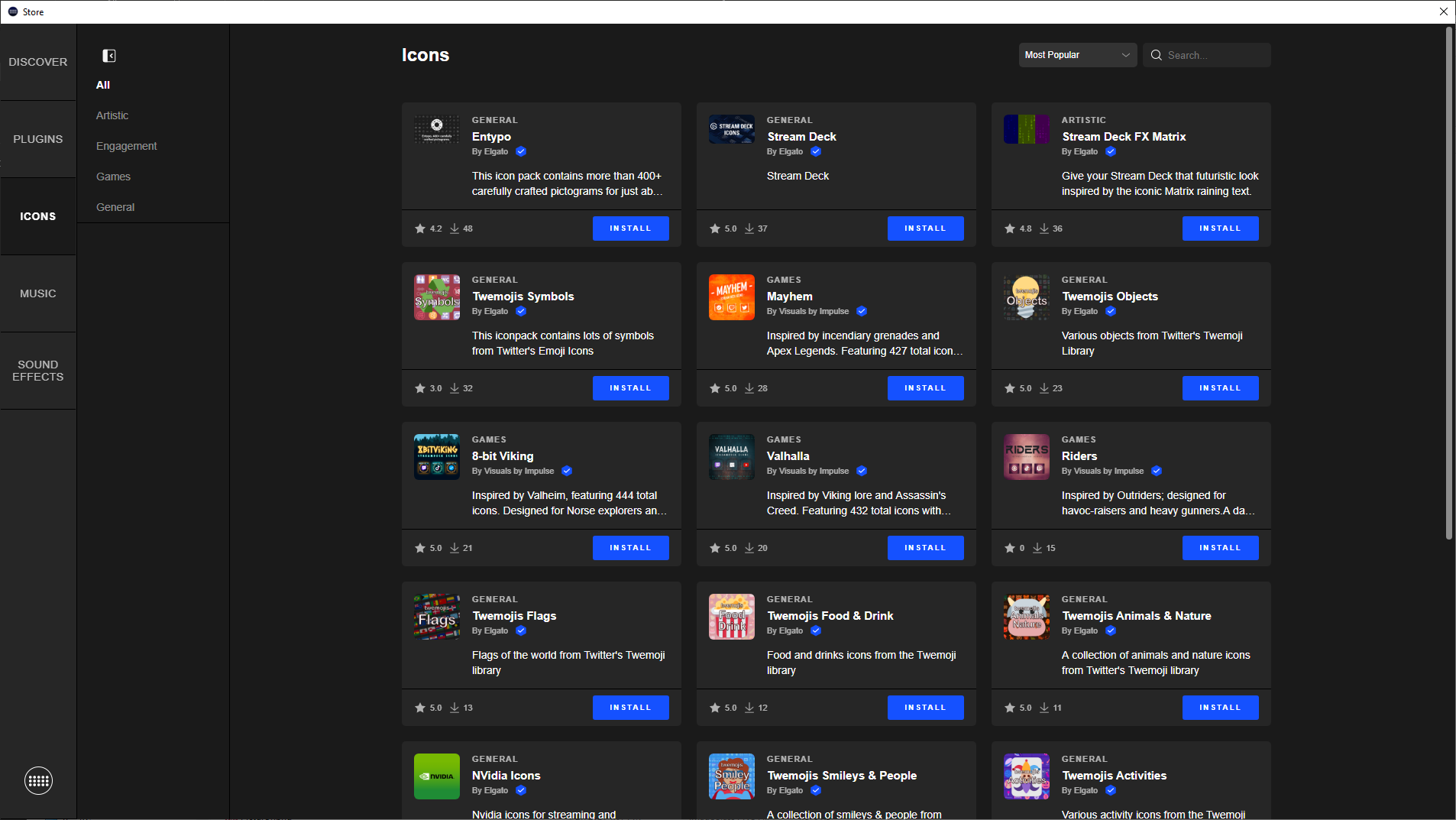1456x820 pixels.
Task: Install the Entypo icon pack
Action: [x=631, y=228]
